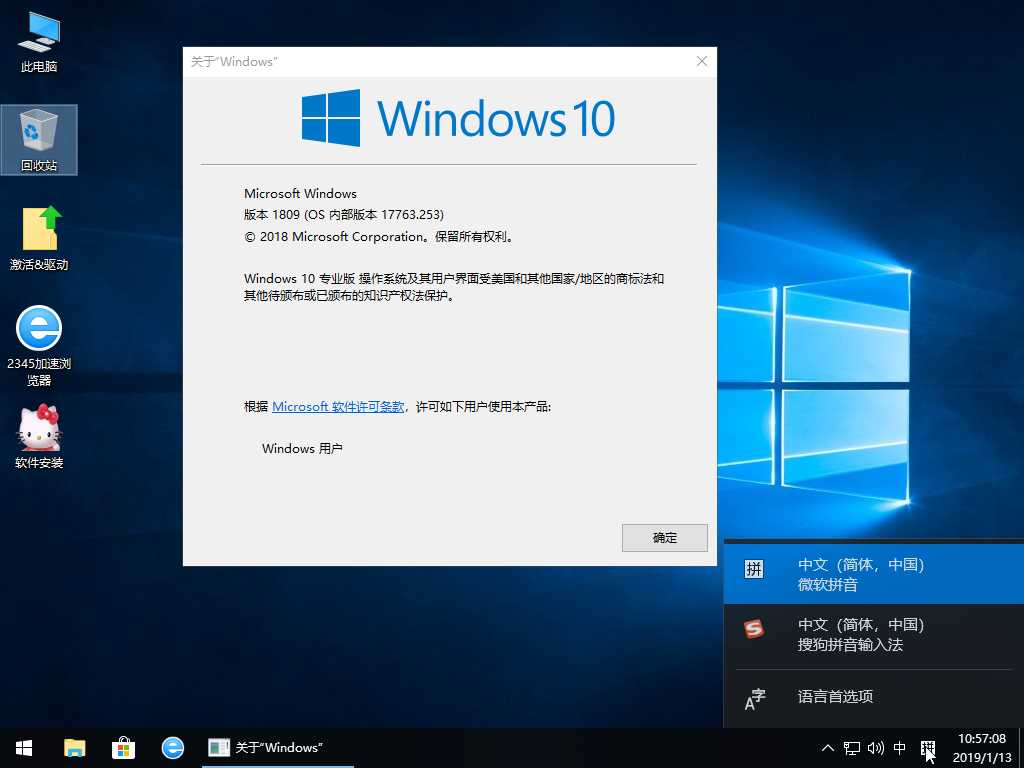Show hidden tray icons with the chevron
The width and height of the screenshot is (1024, 768).
coord(827,748)
